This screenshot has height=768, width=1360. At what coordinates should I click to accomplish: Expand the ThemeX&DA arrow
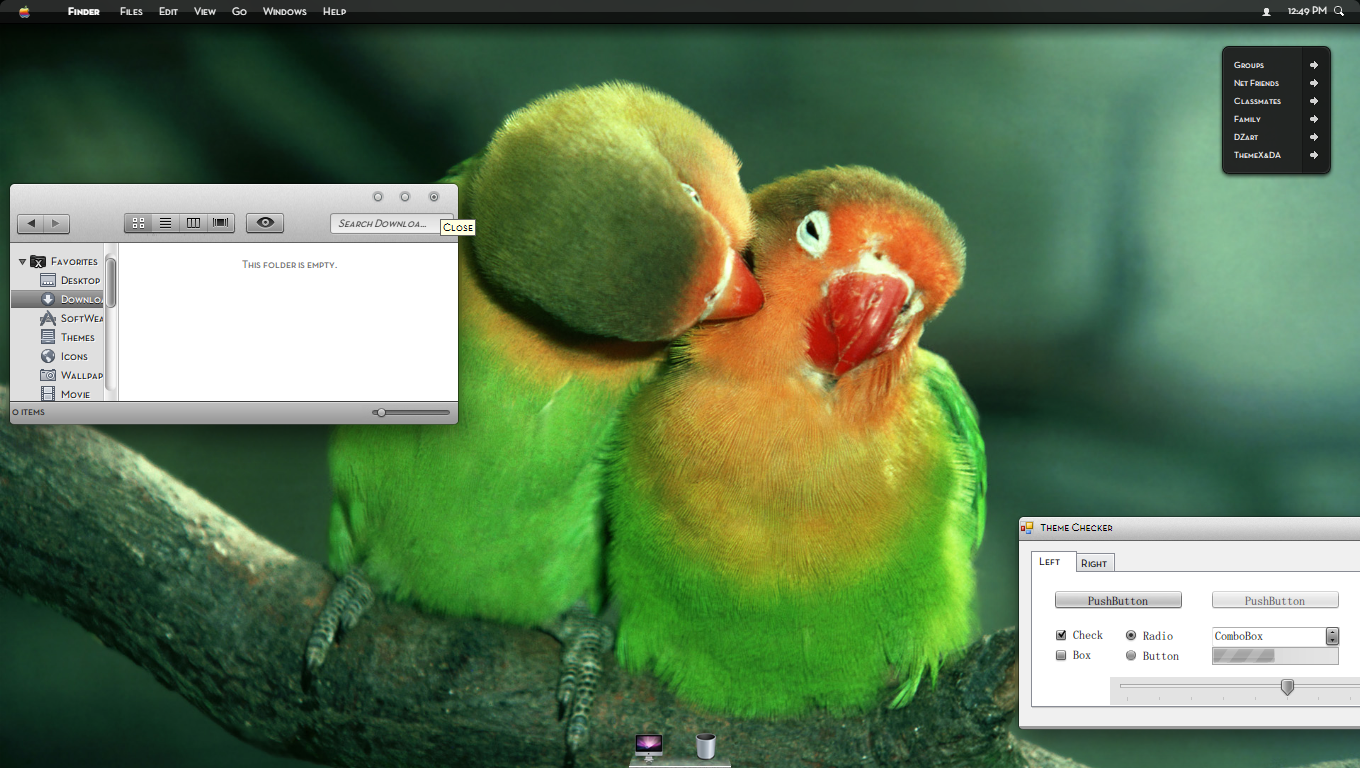(x=1314, y=155)
